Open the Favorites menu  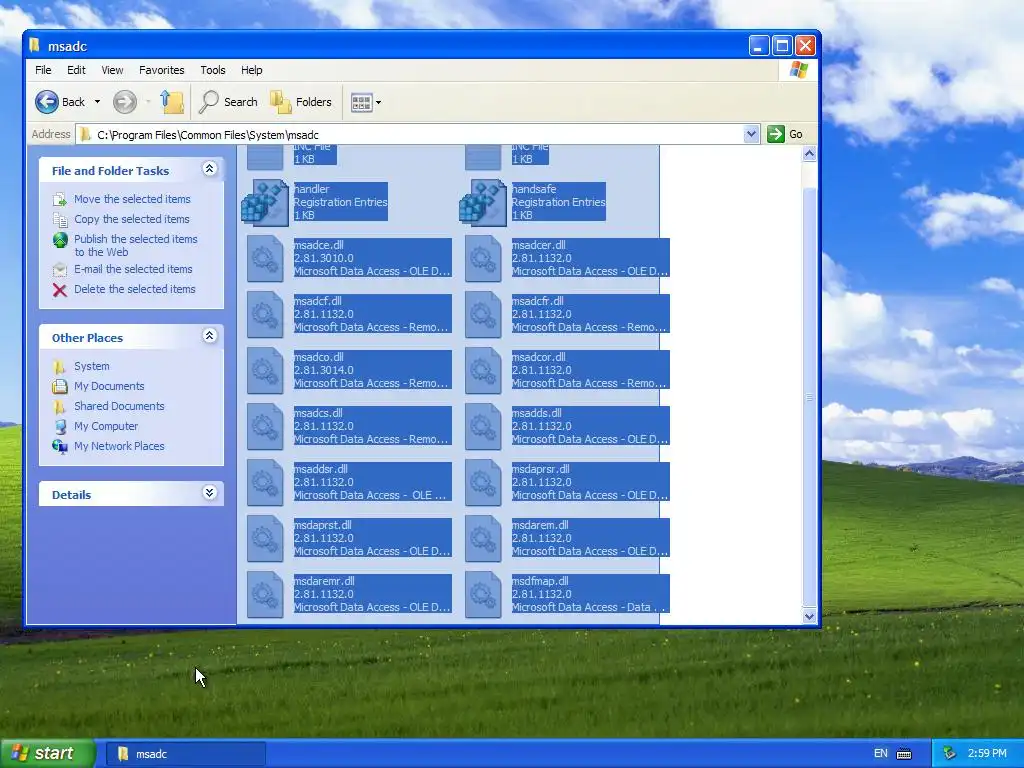(161, 70)
